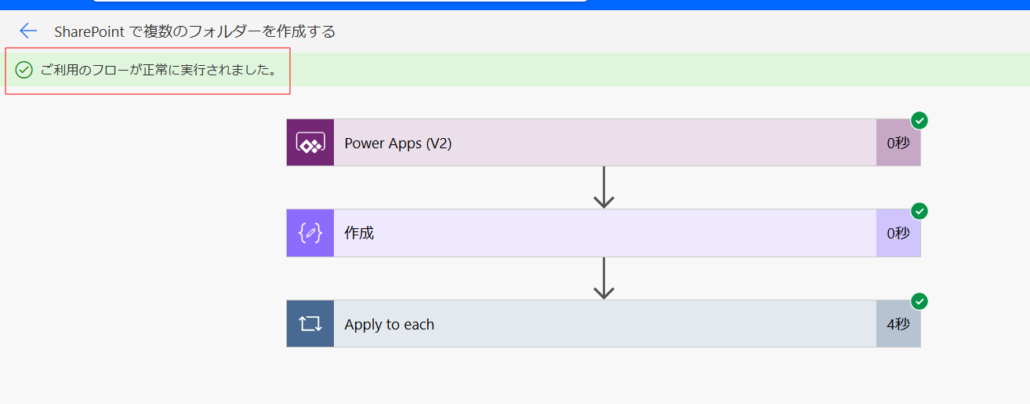Viewport: 1030px width, 404px height.
Task: Click the green success badge on 作成 step
Action: pos(919,211)
